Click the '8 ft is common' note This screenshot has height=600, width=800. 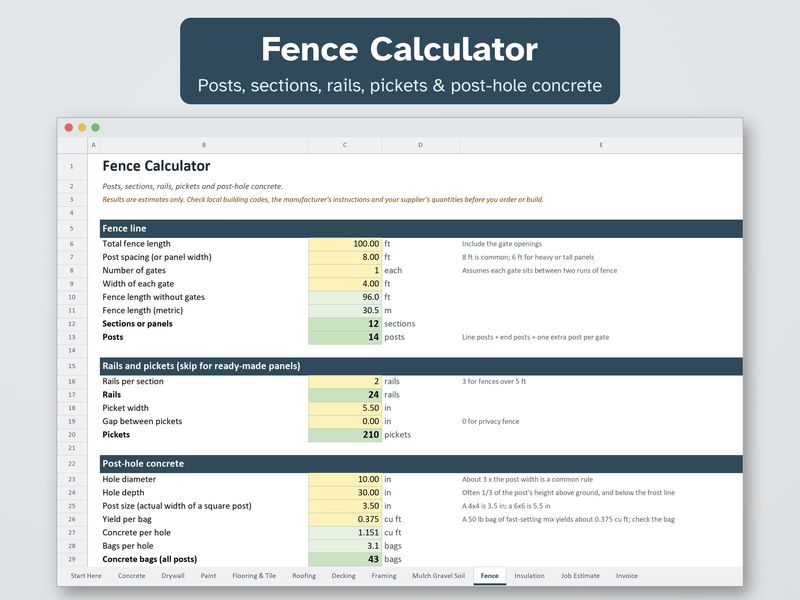[x=528, y=257]
